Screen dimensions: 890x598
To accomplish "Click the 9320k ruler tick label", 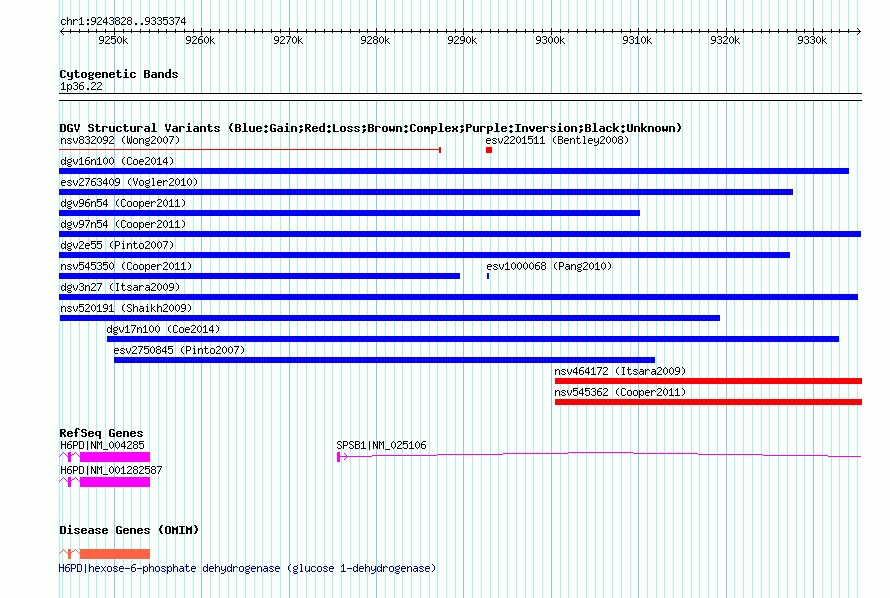I will coord(725,40).
